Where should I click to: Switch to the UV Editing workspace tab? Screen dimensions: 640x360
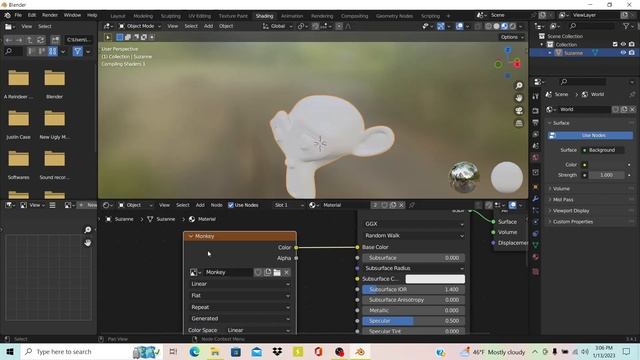pyautogui.click(x=199, y=16)
